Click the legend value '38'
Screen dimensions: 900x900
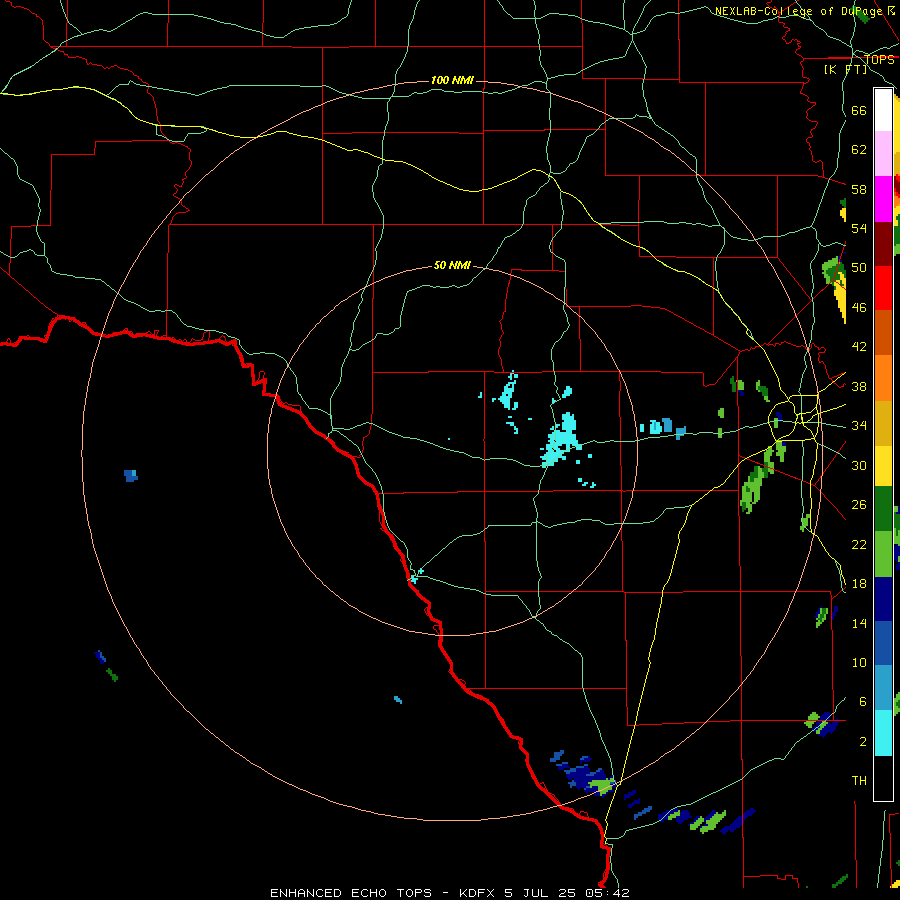click(859, 386)
